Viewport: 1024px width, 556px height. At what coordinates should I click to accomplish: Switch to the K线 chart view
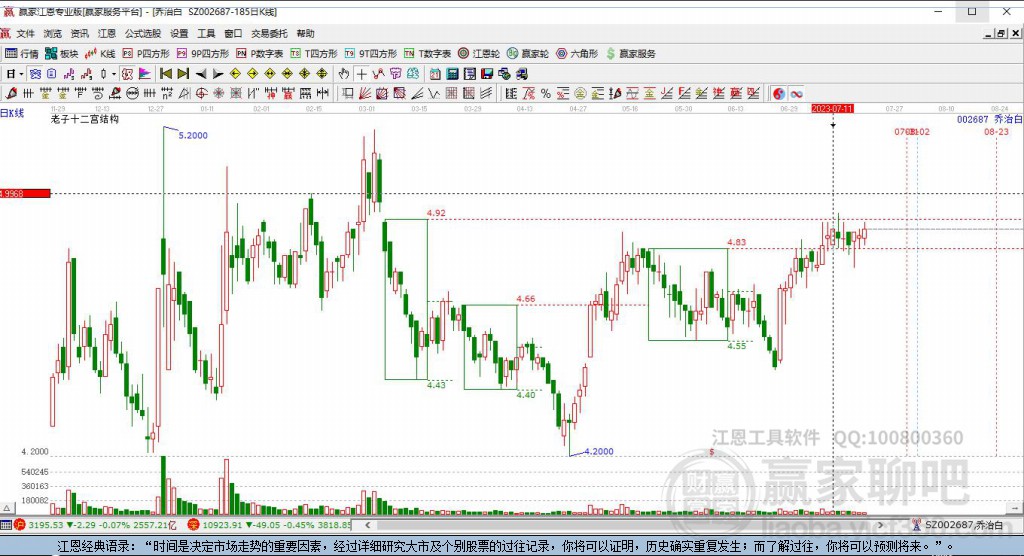coord(101,54)
